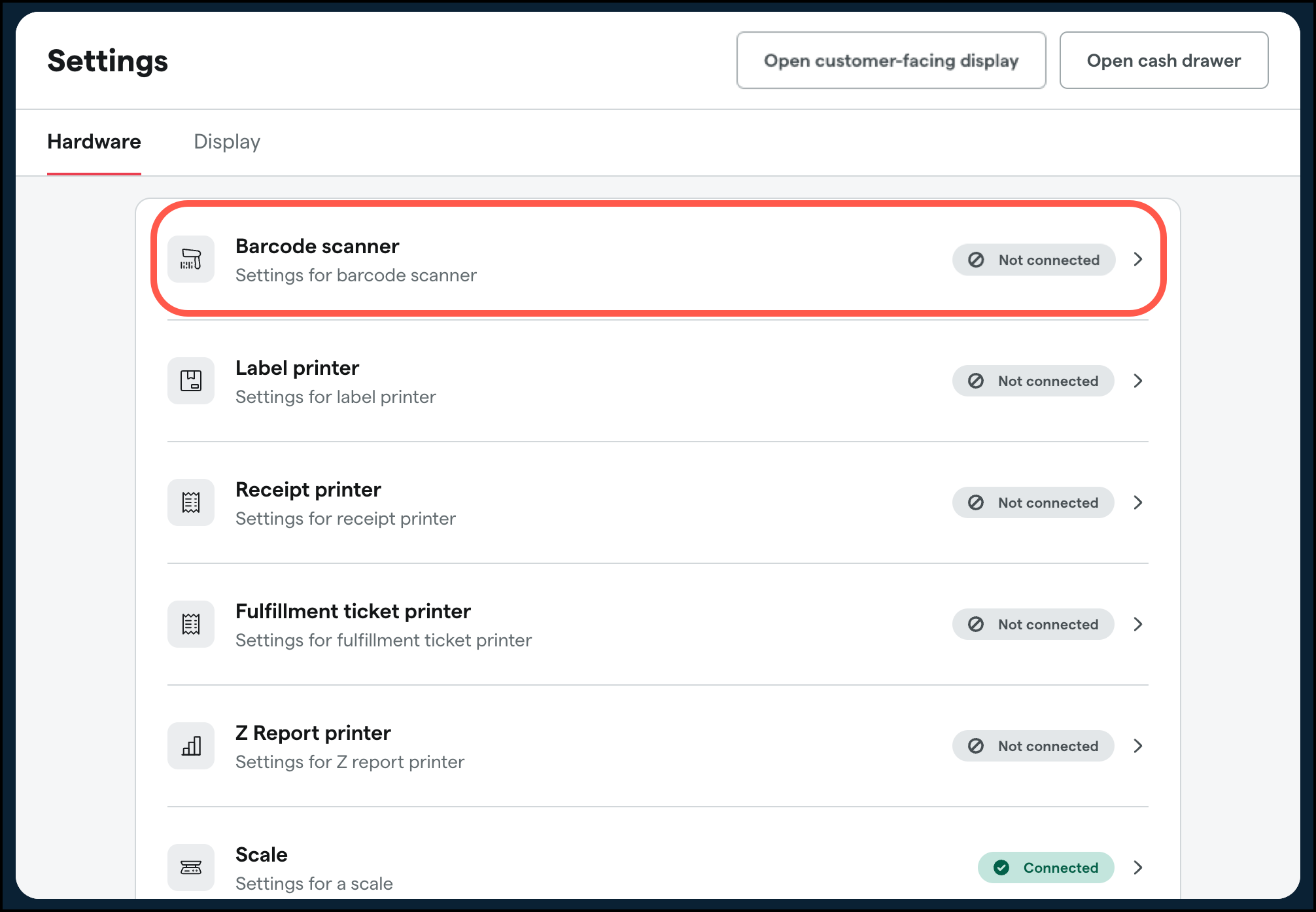1316x912 pixels.
Task: Click the scale device icon
Action: coord(191,868)
